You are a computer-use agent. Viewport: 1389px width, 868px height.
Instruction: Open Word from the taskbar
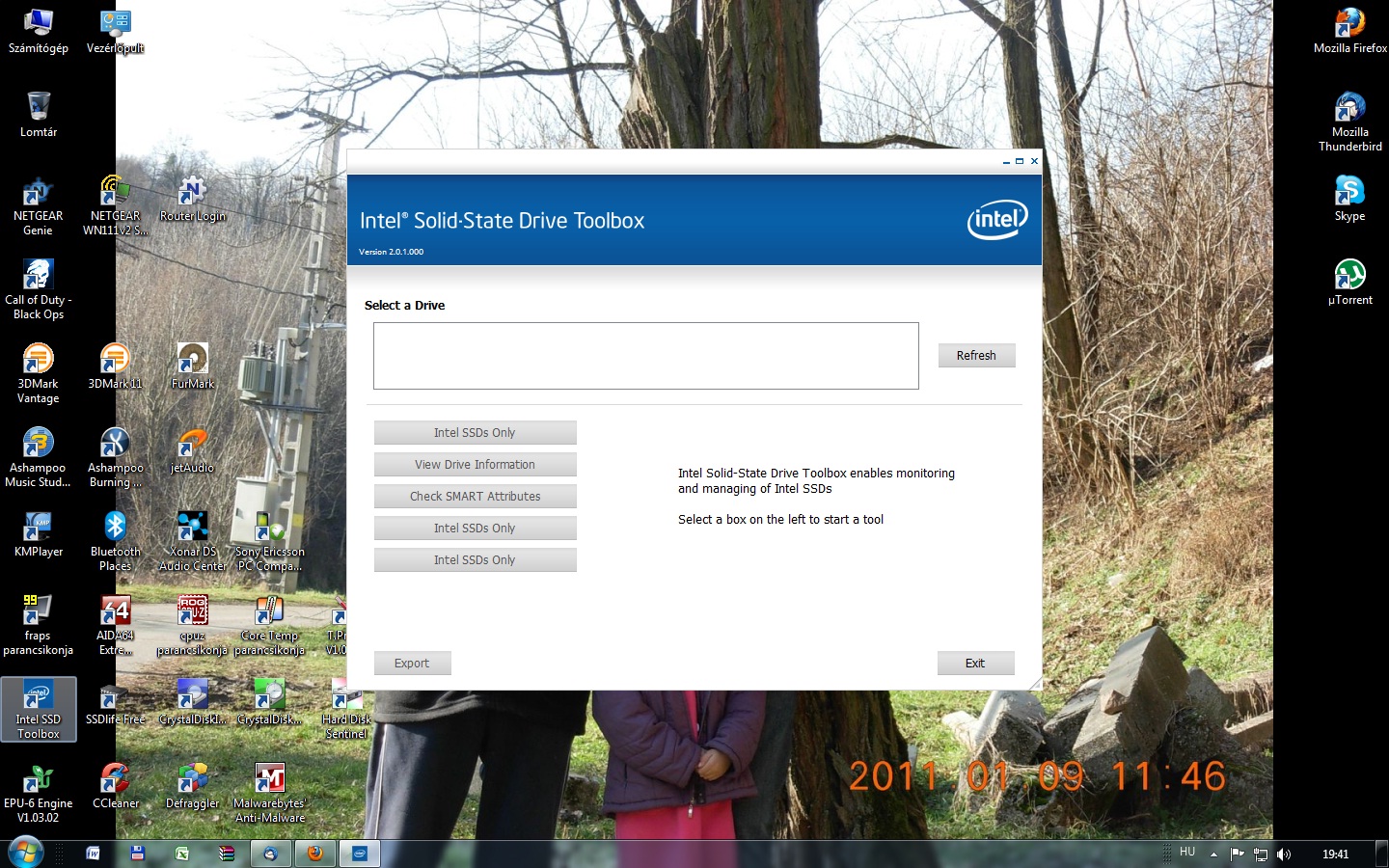[94, 854]
